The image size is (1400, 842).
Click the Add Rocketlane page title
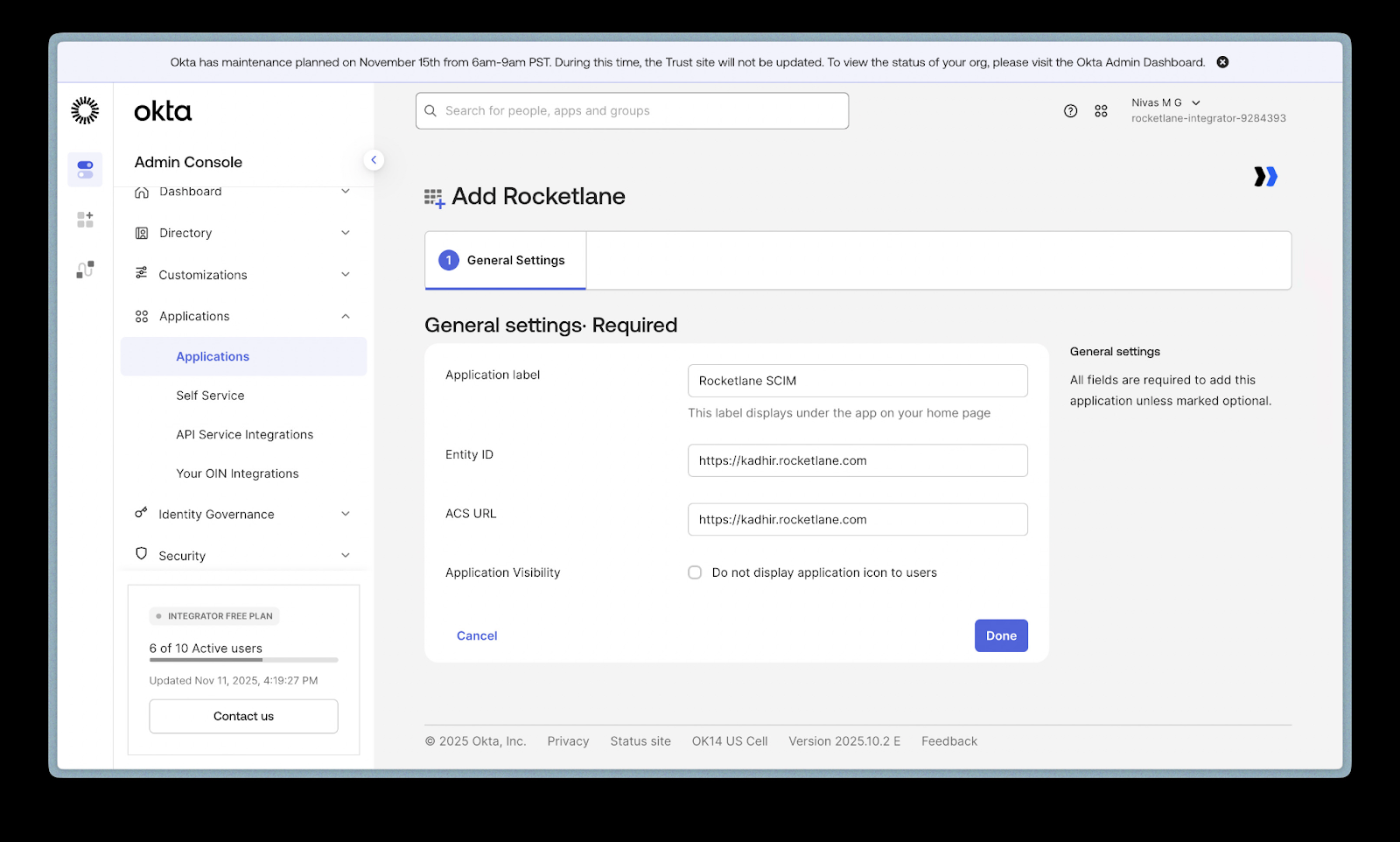coord(538,196)
